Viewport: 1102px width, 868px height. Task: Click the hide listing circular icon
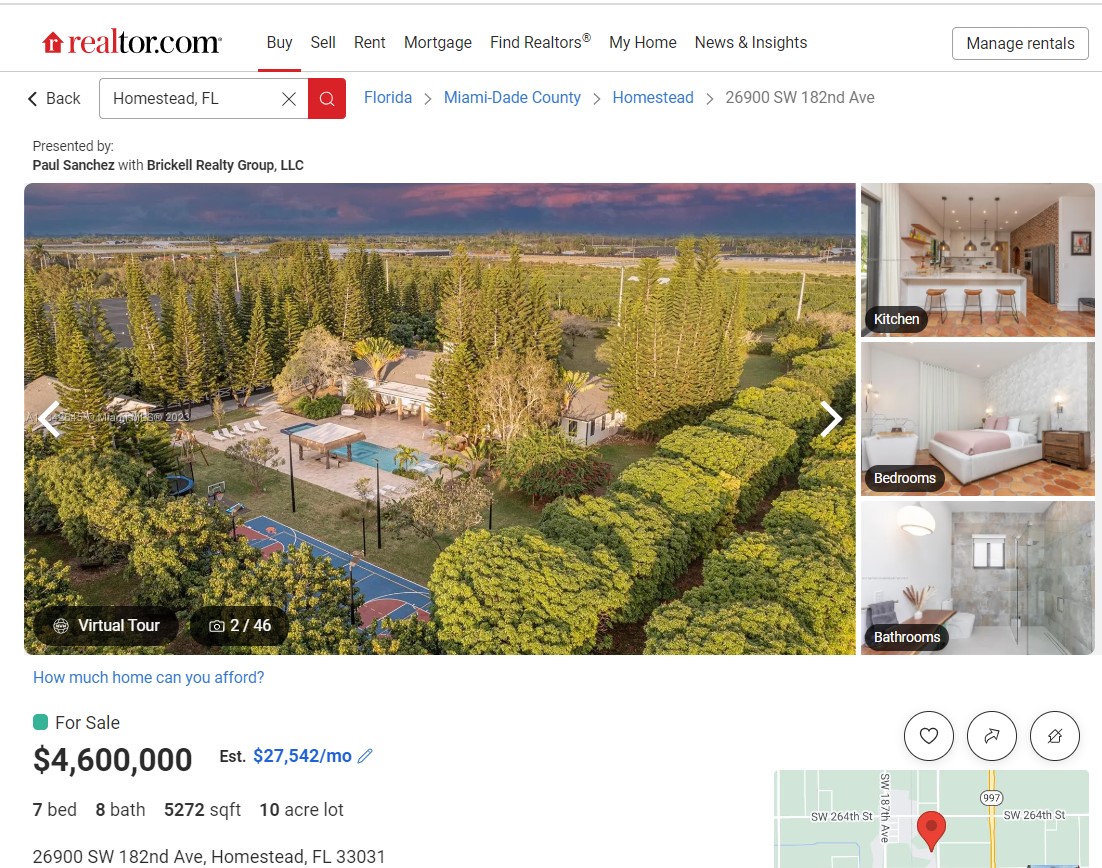[1054, 736]
